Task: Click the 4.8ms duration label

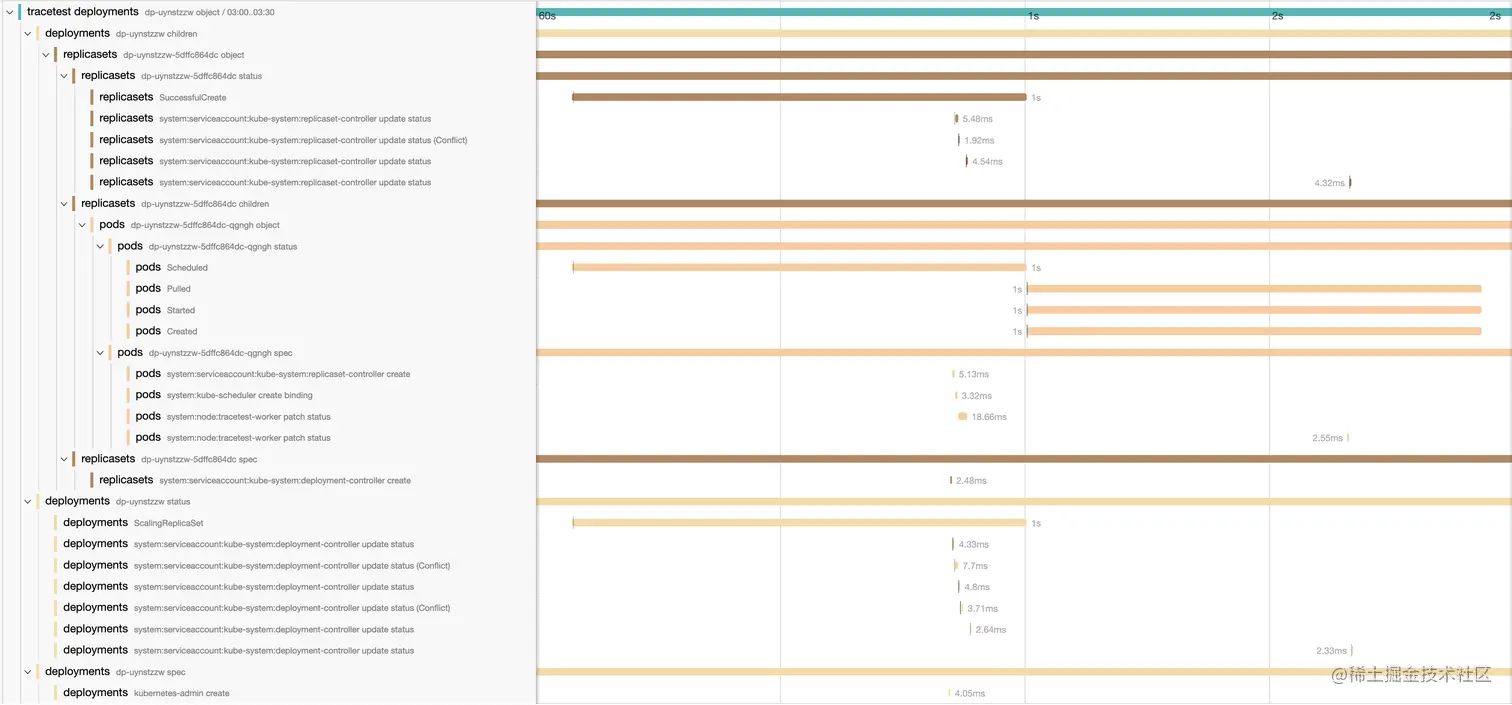Action: click(977, 587)
